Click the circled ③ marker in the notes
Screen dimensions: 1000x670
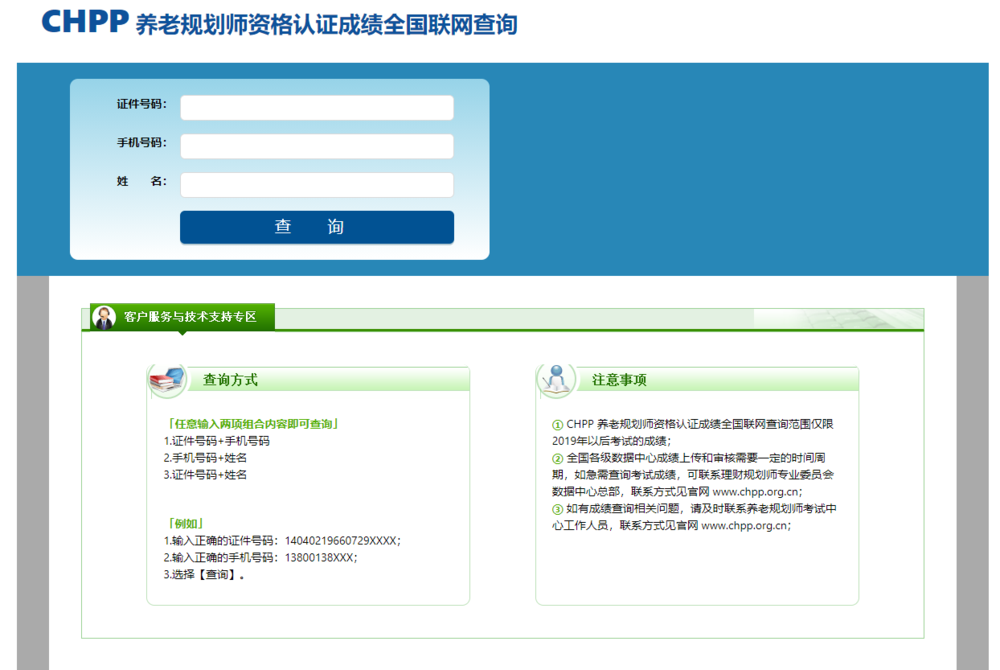pyautogui.click(x=557, y=509)
